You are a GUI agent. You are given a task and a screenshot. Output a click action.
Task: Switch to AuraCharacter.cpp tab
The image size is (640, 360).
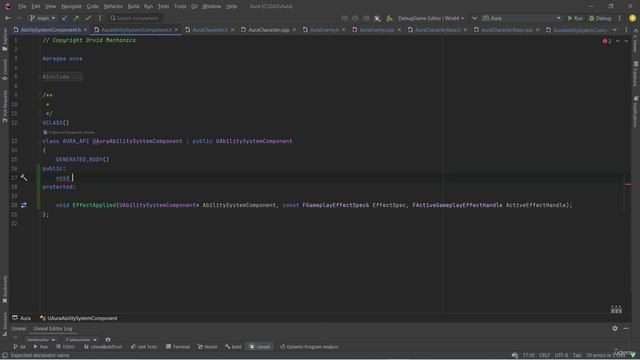click(268, 30)
